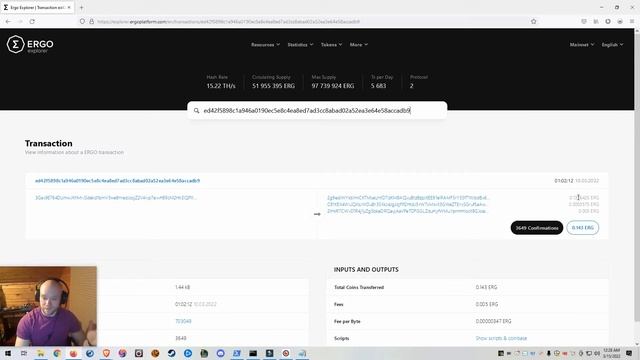The width and height of the screenshot is (640, 360).
Task: Open a new browser tab
Action: [x=81, y=7]
